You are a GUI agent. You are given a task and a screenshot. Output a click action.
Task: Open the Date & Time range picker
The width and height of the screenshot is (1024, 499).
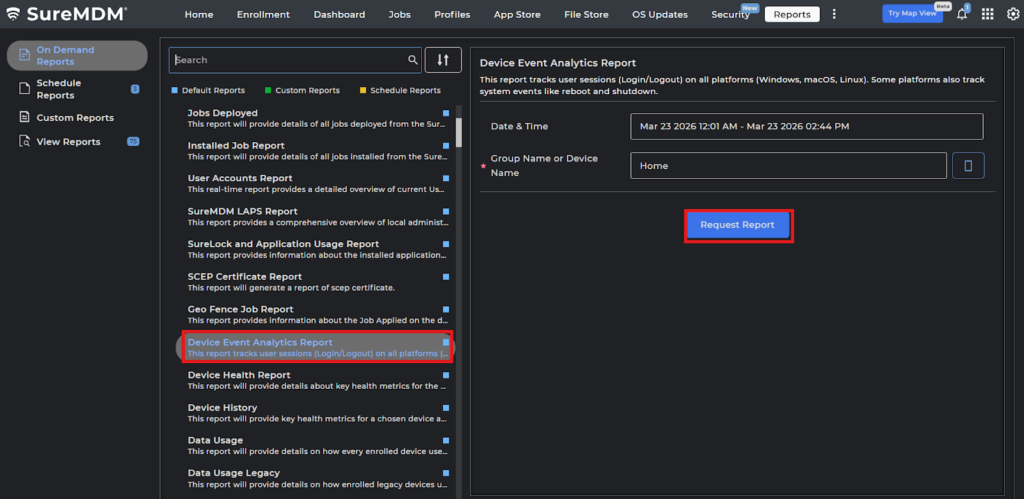(x=806, y=126)
